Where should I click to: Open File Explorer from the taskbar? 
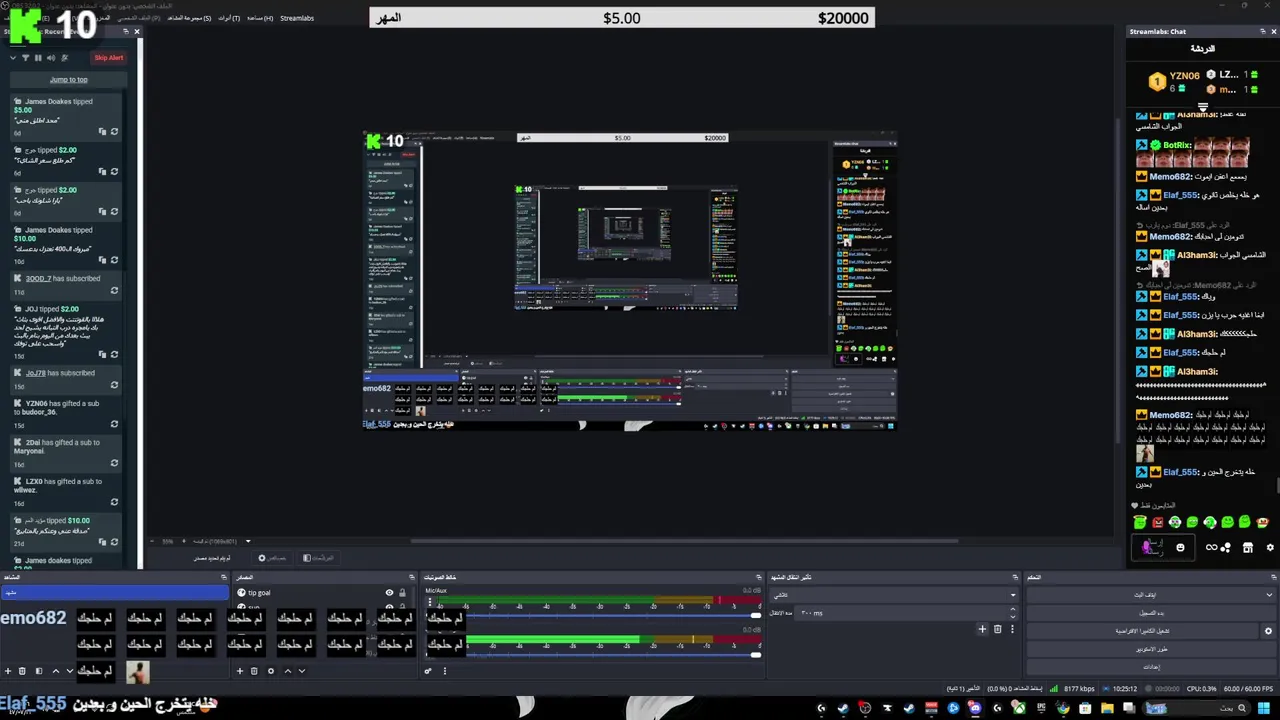[x=1107, y=708]
